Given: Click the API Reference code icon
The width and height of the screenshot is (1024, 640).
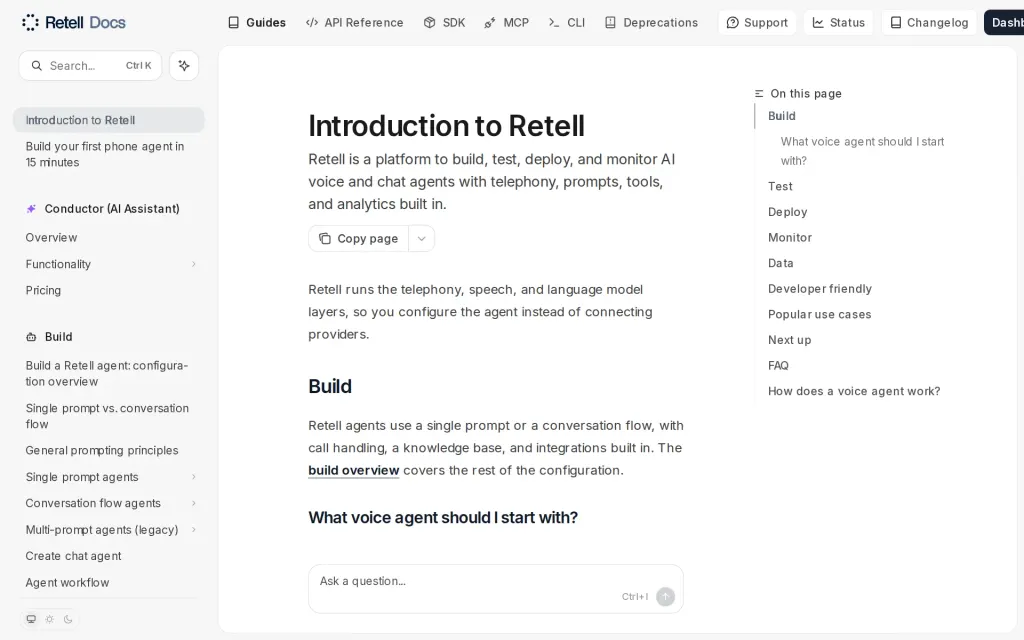Looking at the screenshot, I should pos(312,22).
